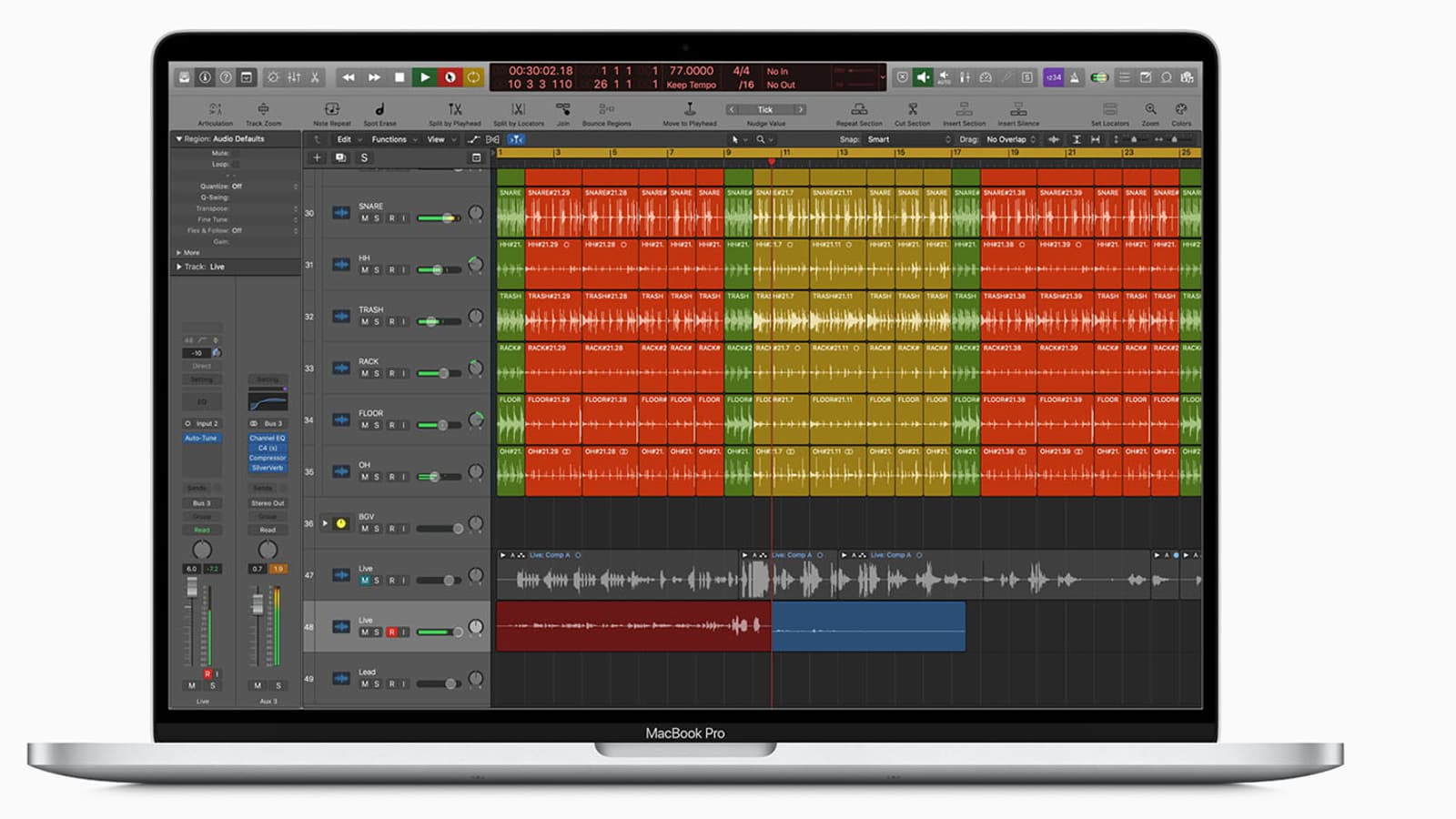
Task: Click the Spot Erase toolbar icon
Action: coord(379,109)
